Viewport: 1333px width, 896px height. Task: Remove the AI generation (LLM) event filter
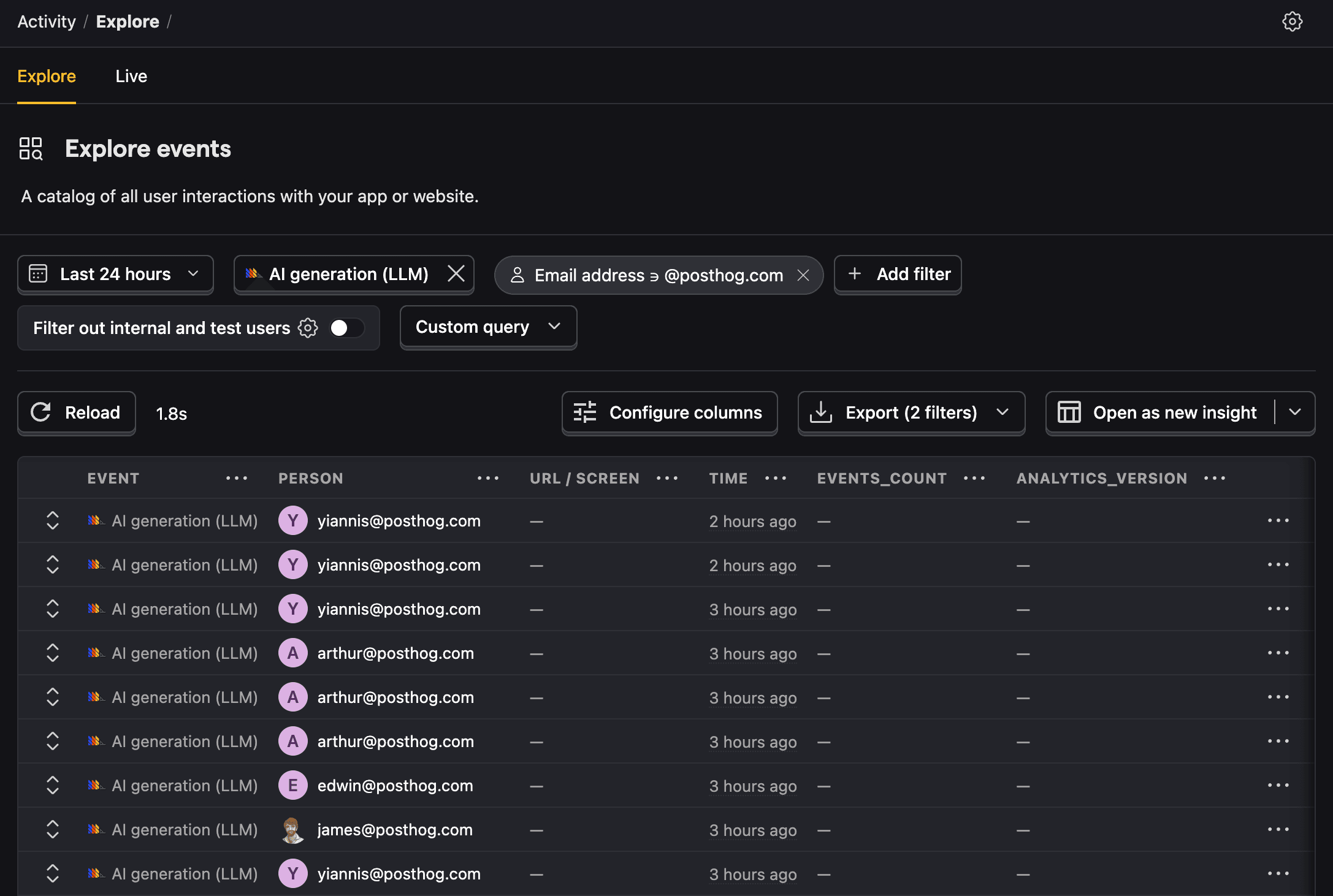click(456, 273)
